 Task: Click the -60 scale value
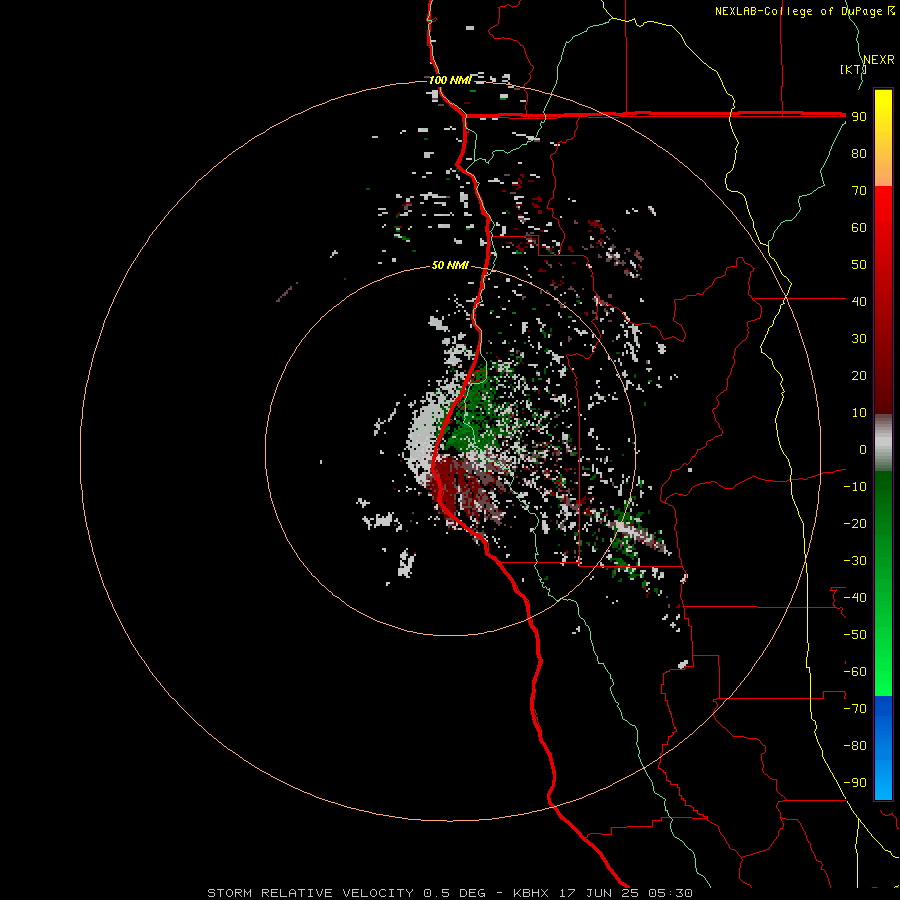tap(855, 672)
